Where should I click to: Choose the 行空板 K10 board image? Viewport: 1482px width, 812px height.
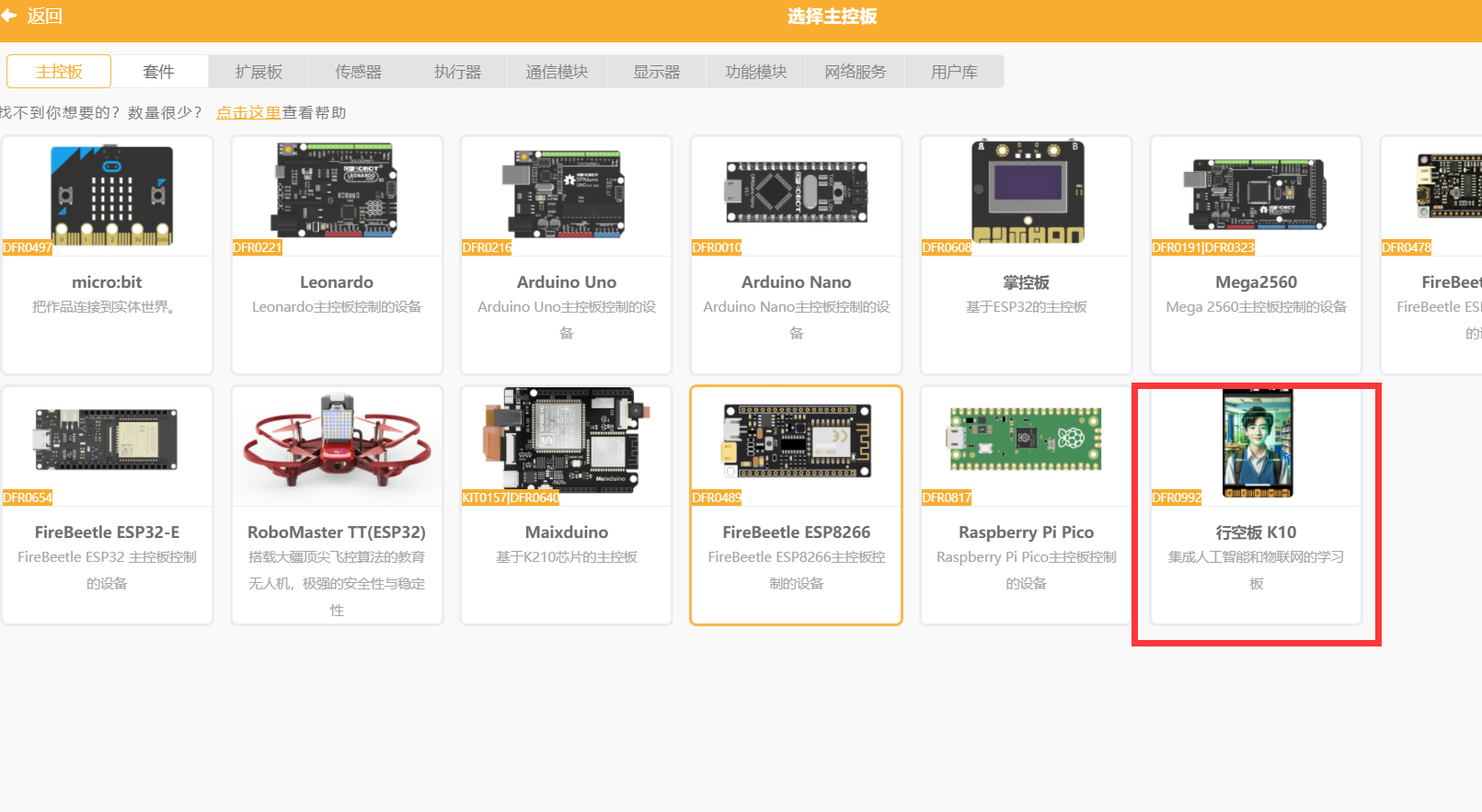tap(1258, 443)
